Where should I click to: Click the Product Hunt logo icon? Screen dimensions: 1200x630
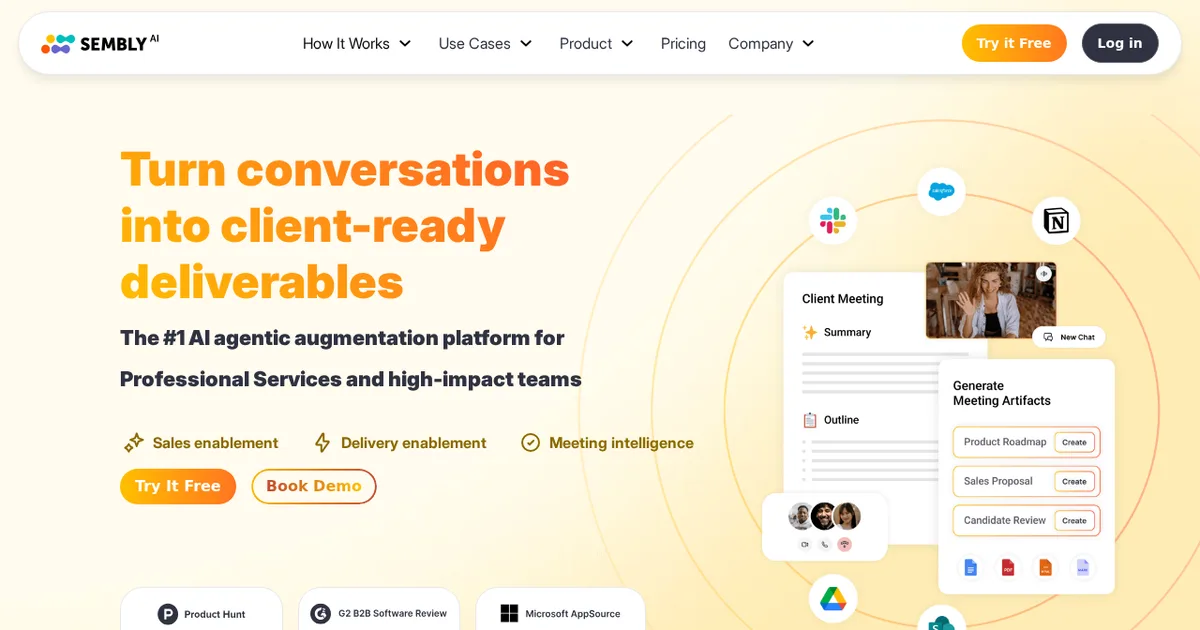pyautogui.click(x=168, y=614)
